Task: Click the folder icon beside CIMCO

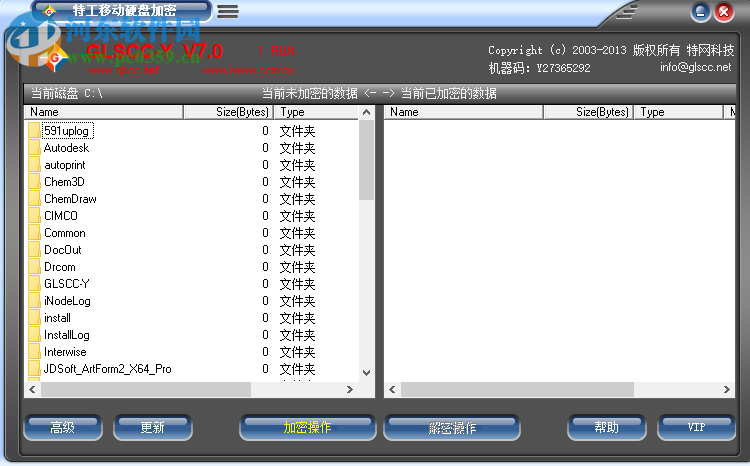Action: [x=34, y=215]
